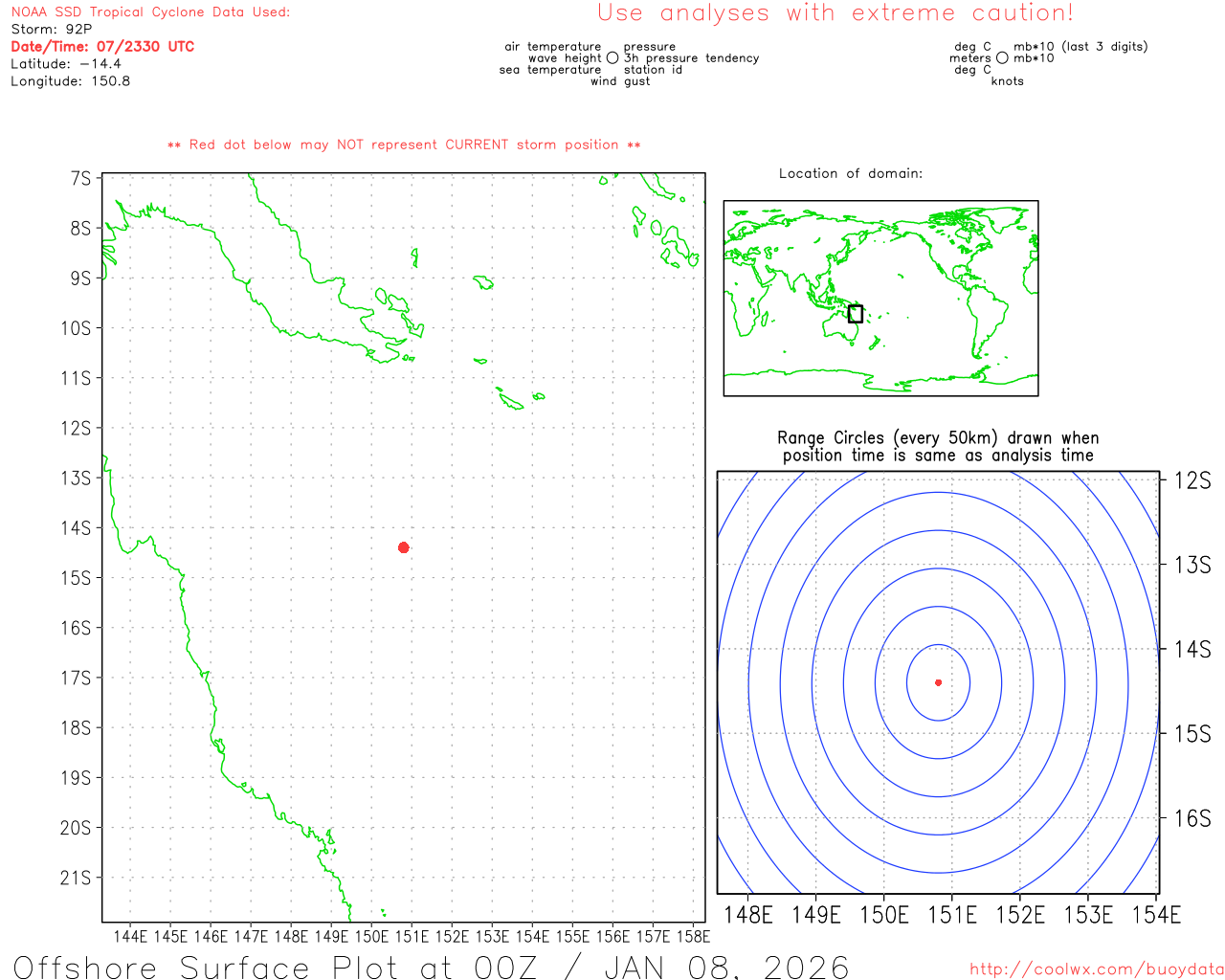Image resolution: width=1225 pixels, height=980 pixels.
Task: Click the 'meters' units label
Action: tap(970, 58)
